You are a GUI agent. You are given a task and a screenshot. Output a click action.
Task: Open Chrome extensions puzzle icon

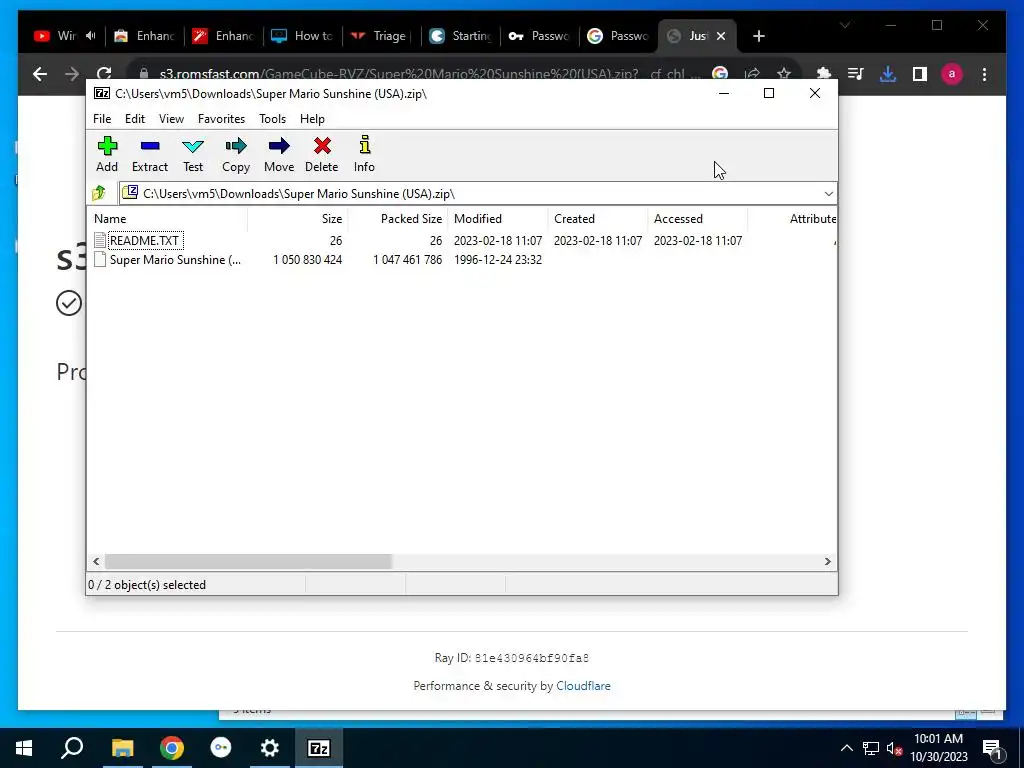pyautogui.click(x=824, y=74)
